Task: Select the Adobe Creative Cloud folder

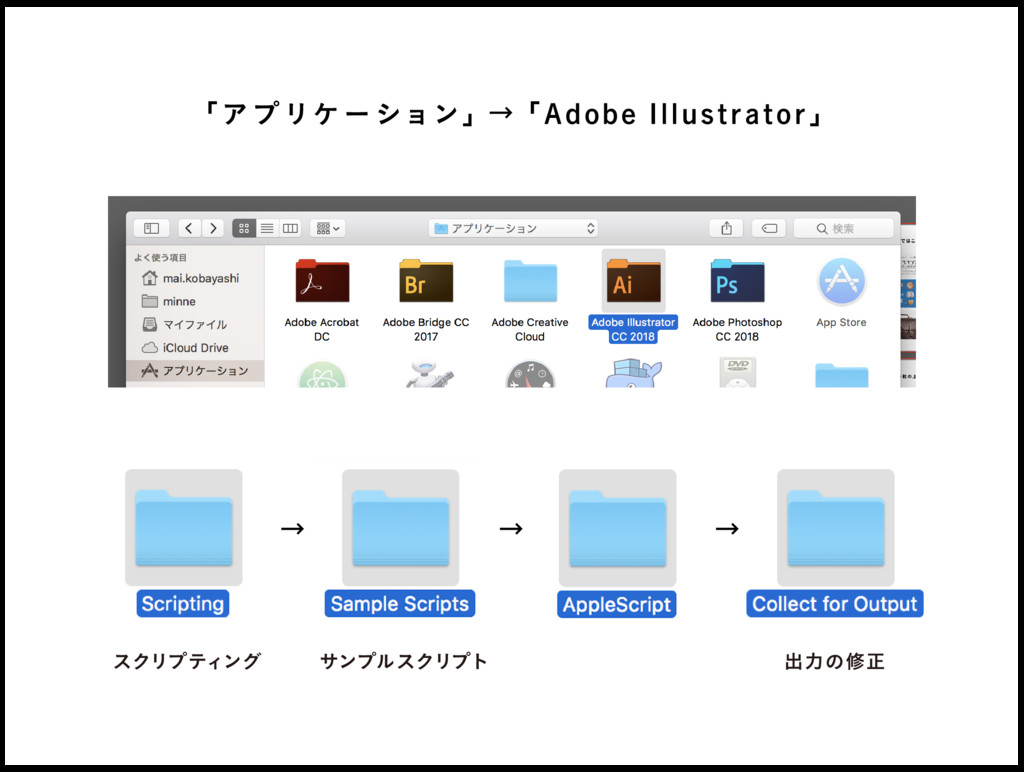Action: pos(530,281)
